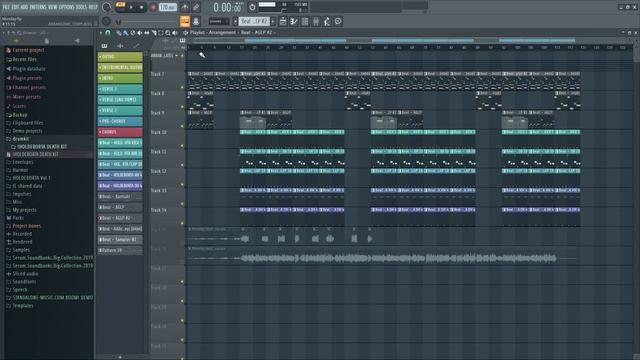The image size is (640, 360).
Task: Open the Mixer view icon
Action: click(316, 21)
